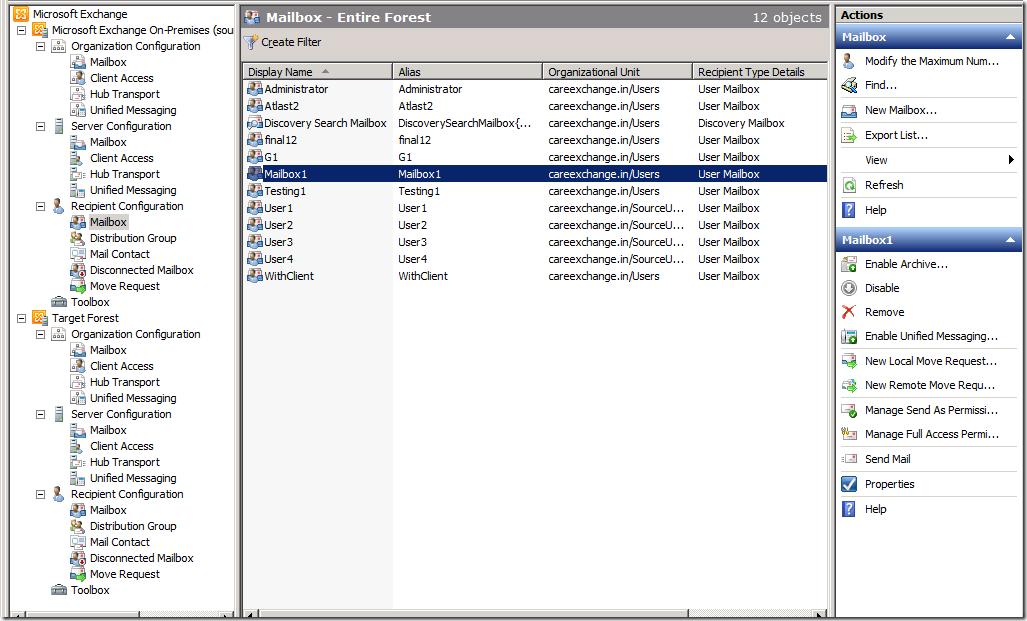Click the Send Mail envelope icon

849,459
